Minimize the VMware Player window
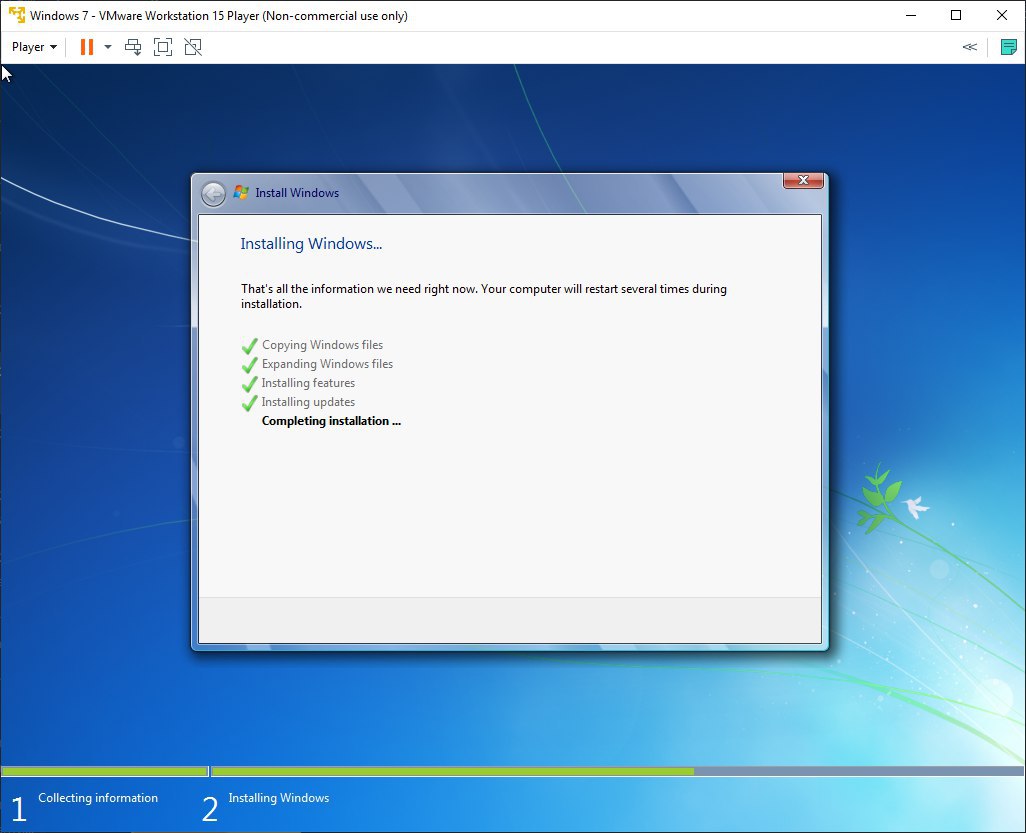Screen dimensions: 1026x833 coord(910,15)
